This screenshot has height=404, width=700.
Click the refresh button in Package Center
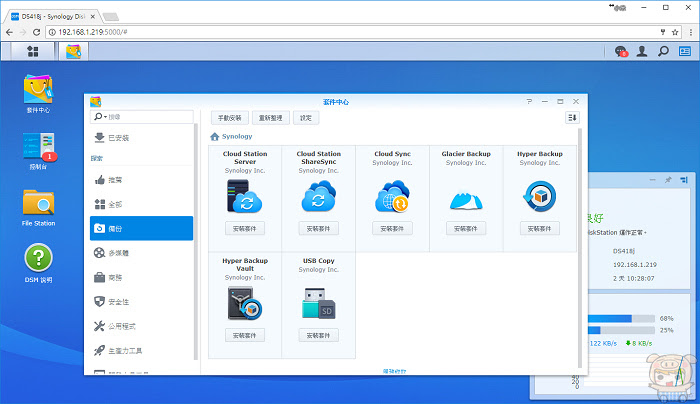[271, 118]
